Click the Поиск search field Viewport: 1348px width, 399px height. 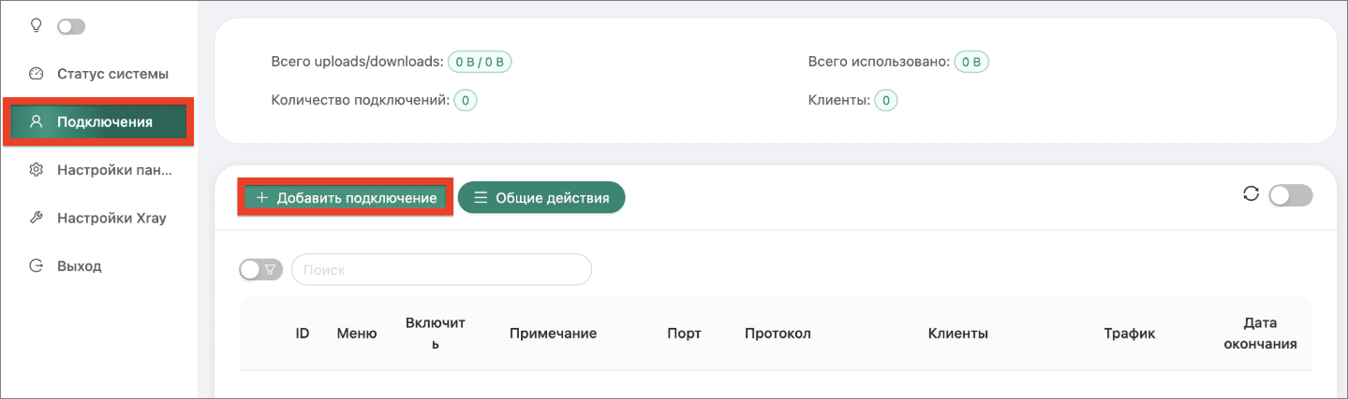pyautogui.click(x=441, y=270)
